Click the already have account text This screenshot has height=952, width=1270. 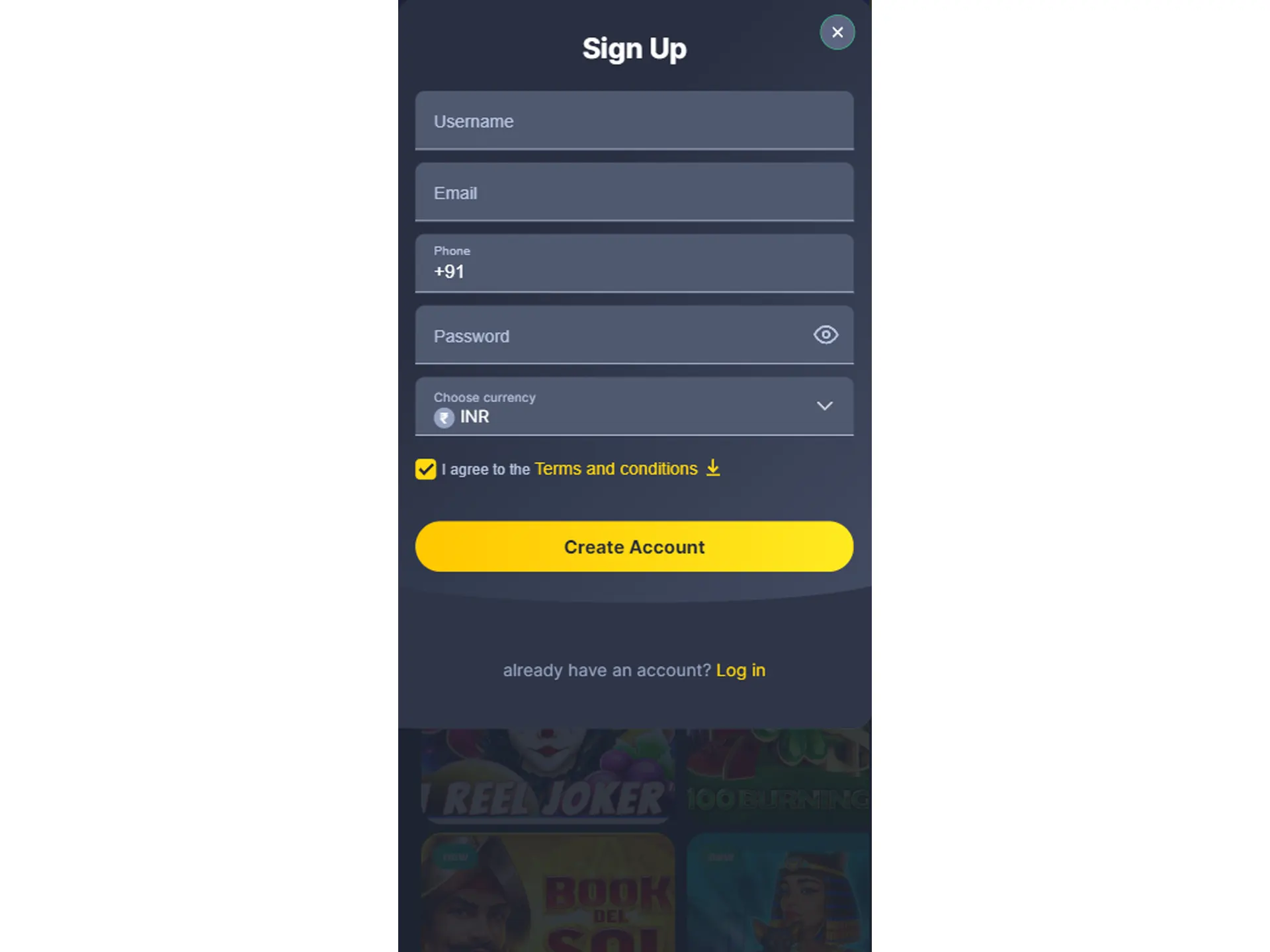click(x=607, y=670)
